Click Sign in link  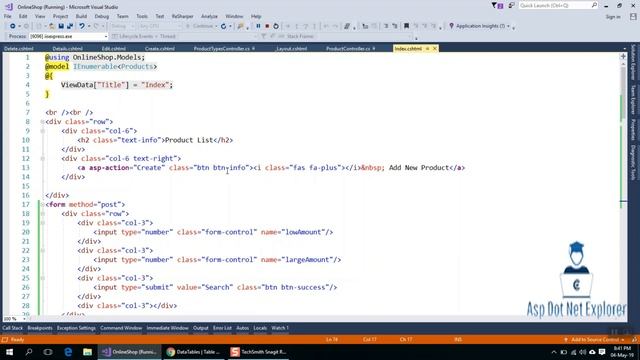tap(613, 17)
